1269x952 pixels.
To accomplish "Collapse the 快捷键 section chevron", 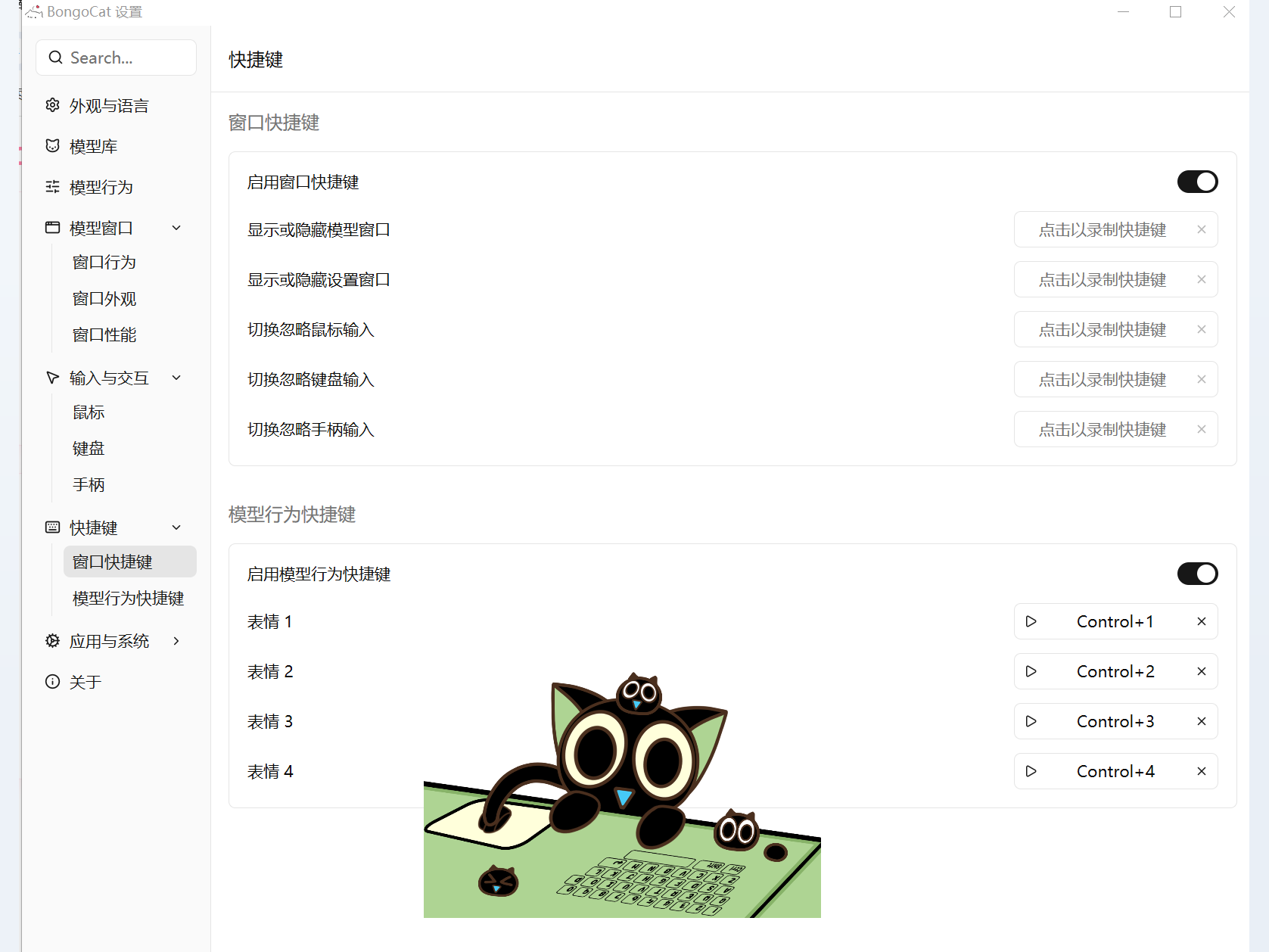I will [x=176, y=527].
